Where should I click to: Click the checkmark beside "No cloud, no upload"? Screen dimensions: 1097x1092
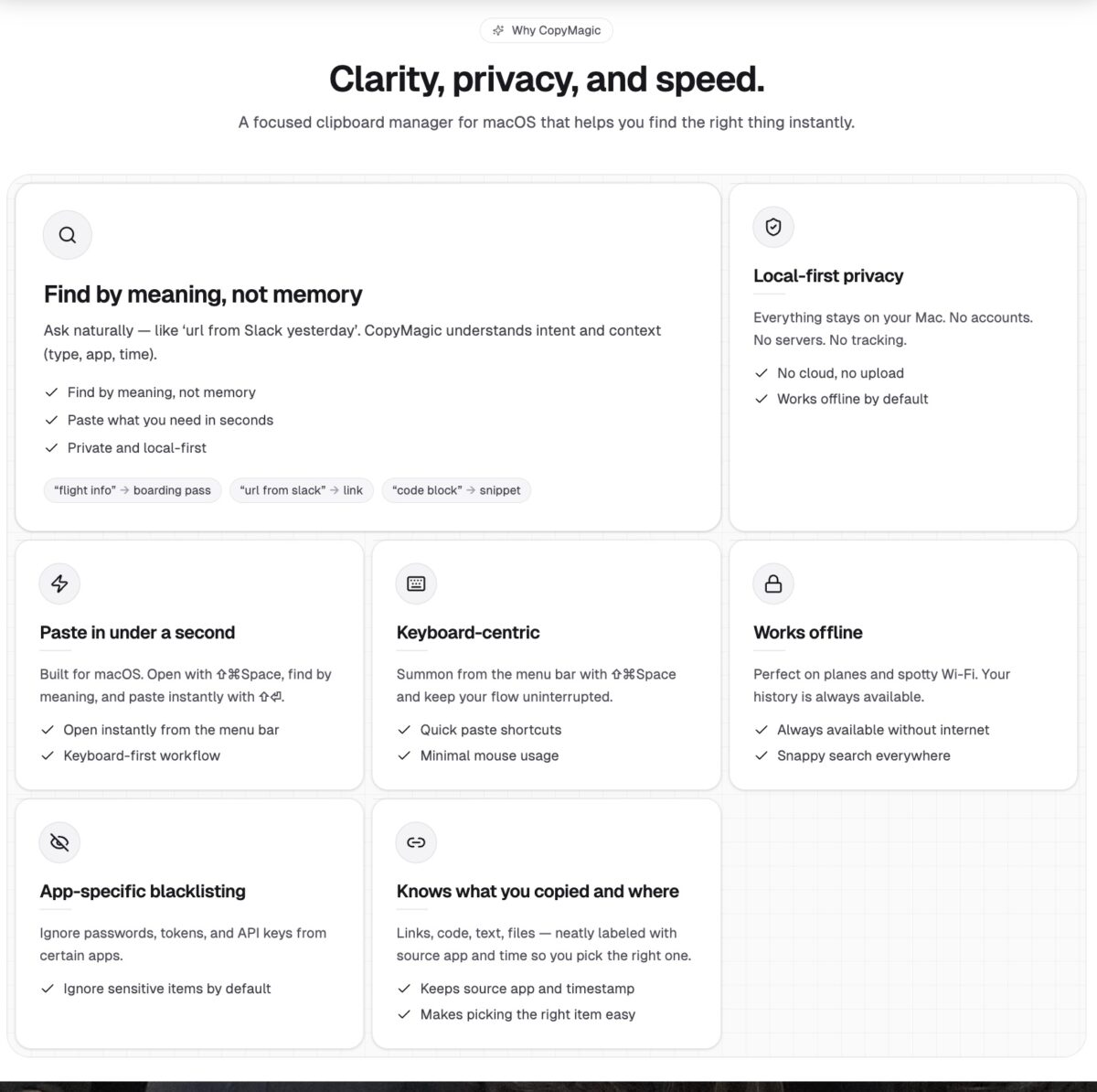[x=762, y=373]
